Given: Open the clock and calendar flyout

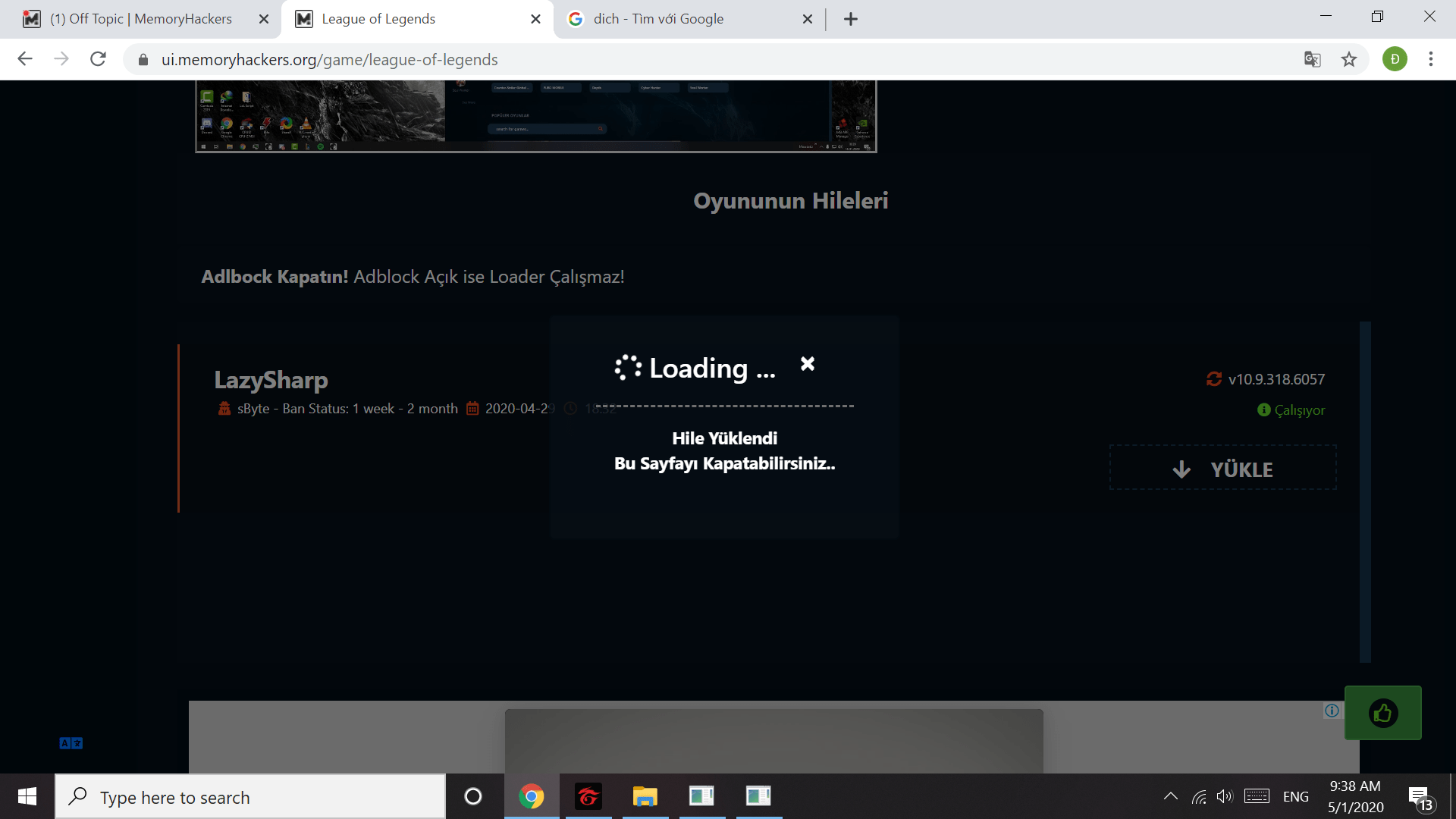Looking at the screenshot, I should (x=1356, y=796).
